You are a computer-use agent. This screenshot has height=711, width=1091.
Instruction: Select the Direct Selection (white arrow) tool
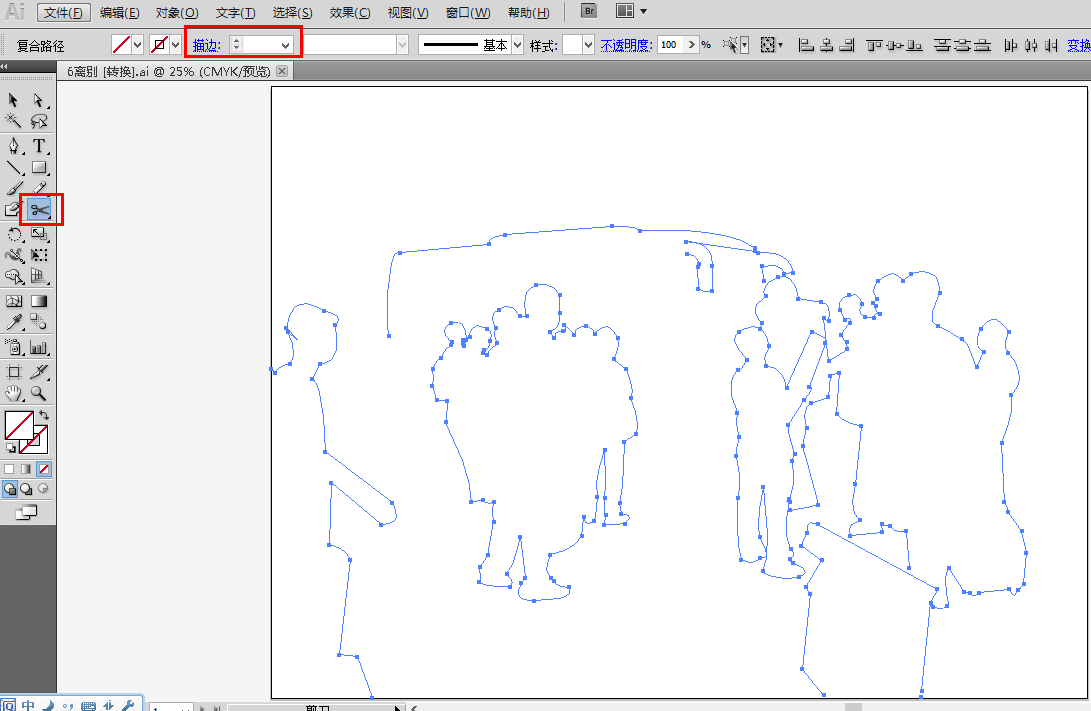click(38, 100)
